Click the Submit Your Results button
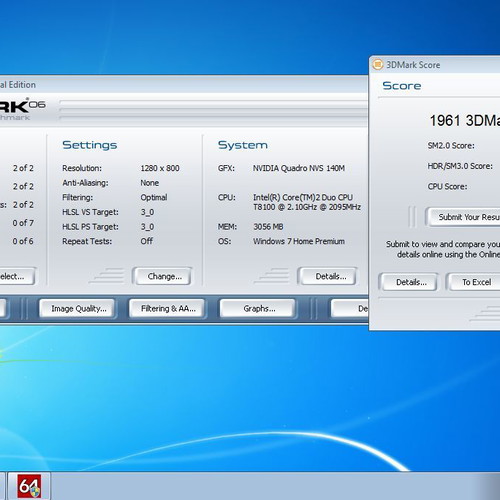 [x=463, y=217]
